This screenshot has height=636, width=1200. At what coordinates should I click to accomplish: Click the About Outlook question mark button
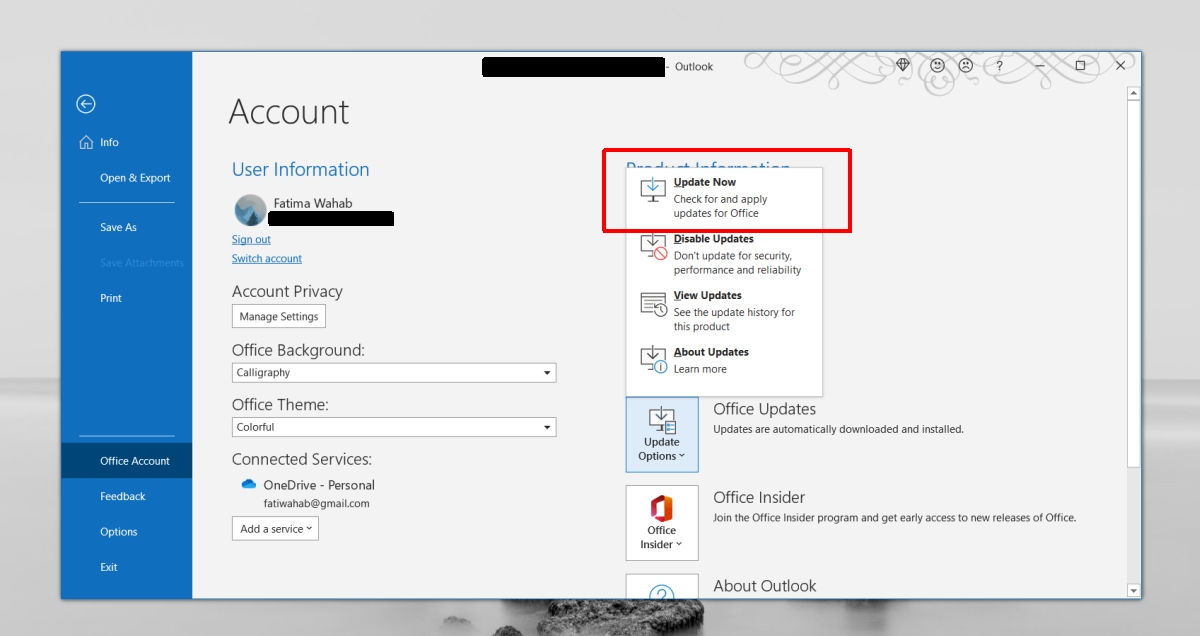tap(662, 586)
